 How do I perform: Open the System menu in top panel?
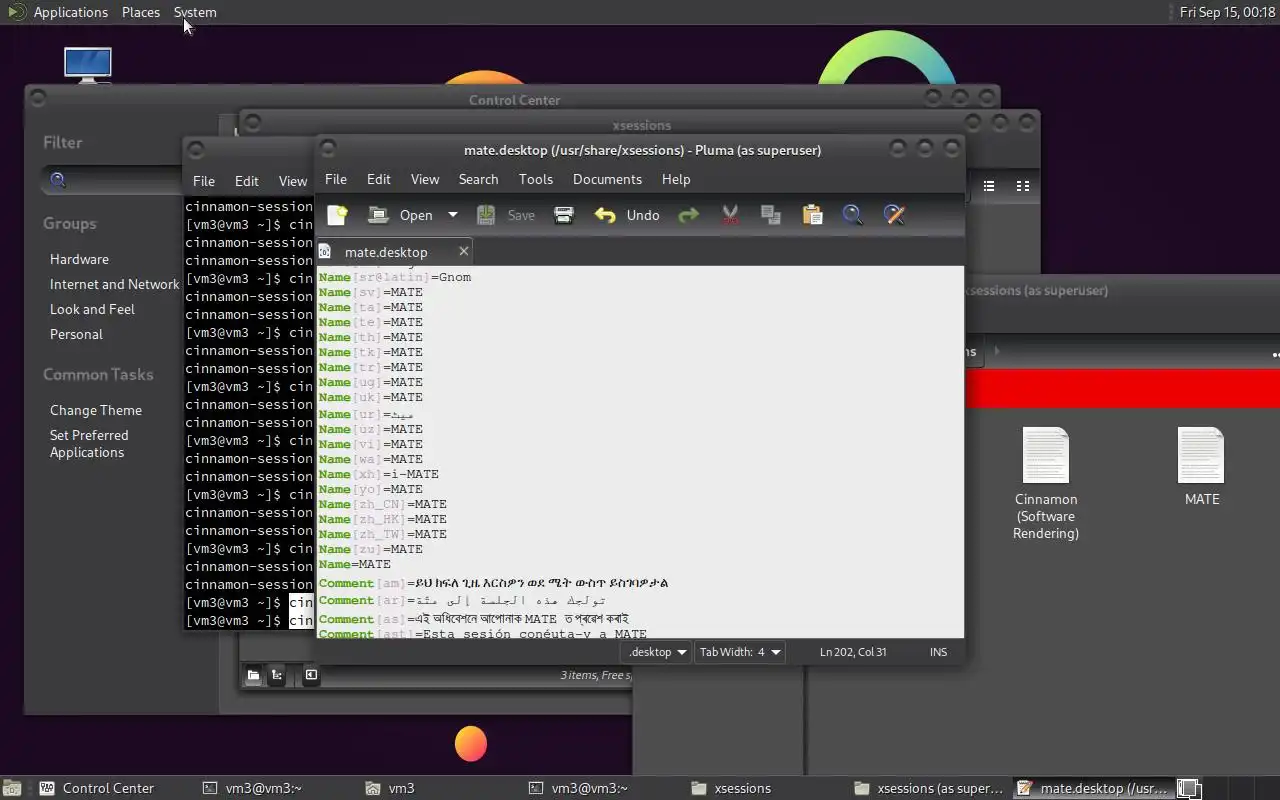[x=195, y=12]
